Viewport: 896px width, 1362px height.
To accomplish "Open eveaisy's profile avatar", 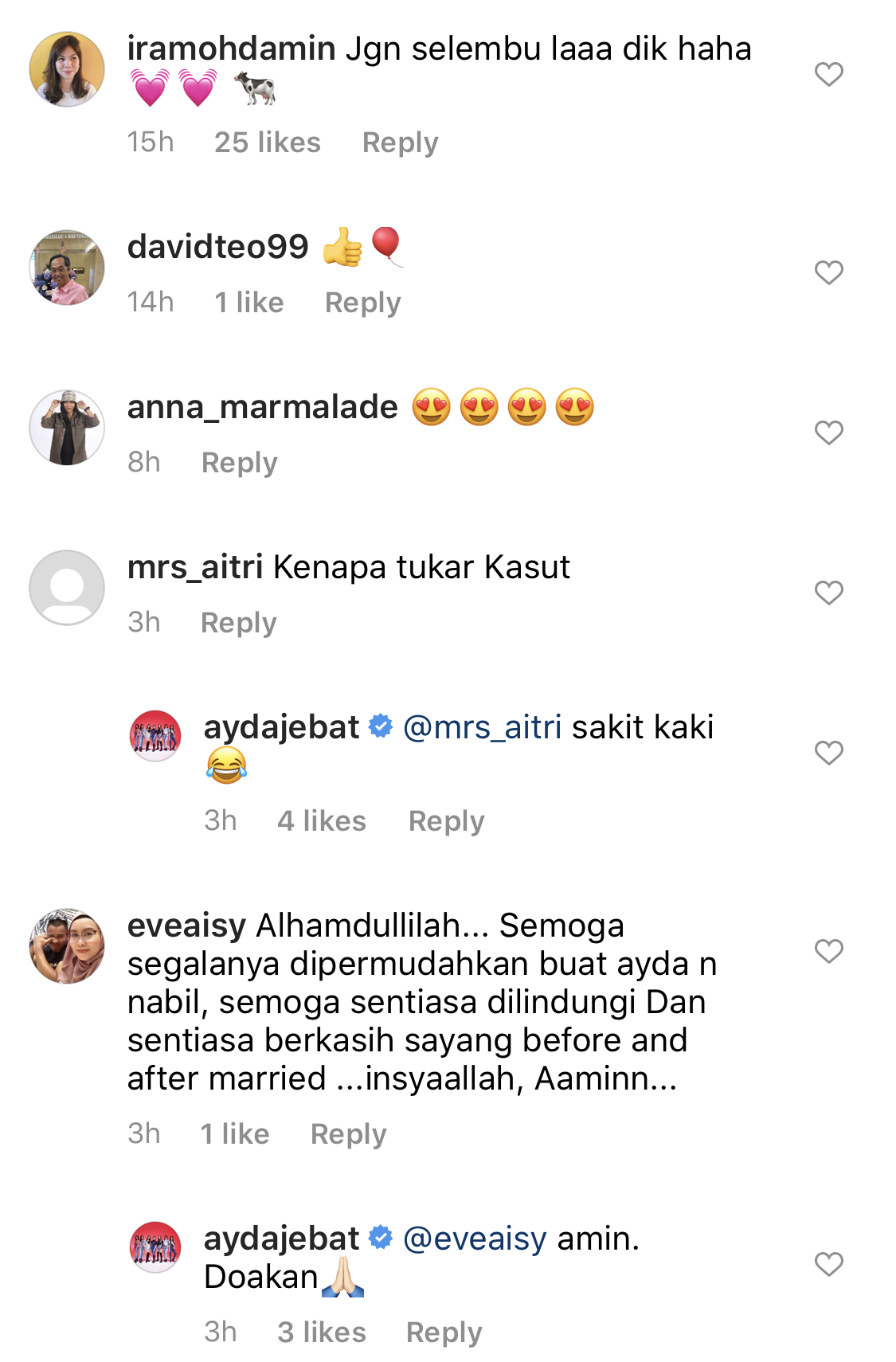I will coord(67,945).
